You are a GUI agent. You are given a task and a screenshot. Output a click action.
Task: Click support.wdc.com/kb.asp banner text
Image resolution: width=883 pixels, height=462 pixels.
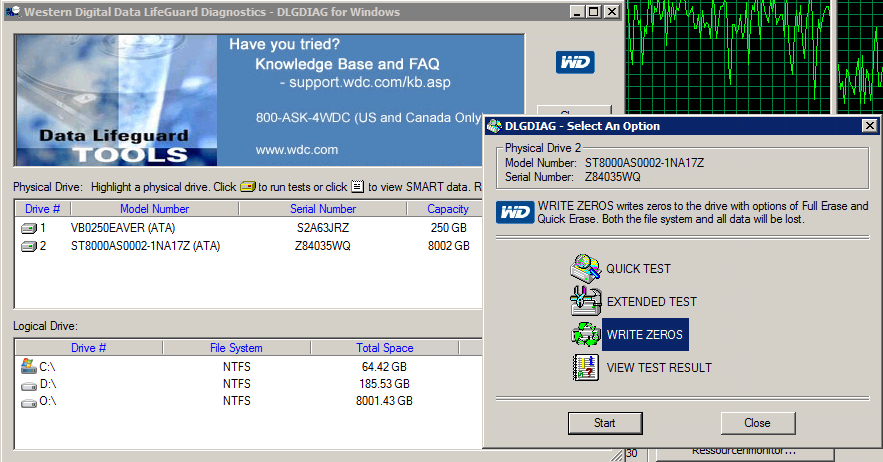[369, 82]
